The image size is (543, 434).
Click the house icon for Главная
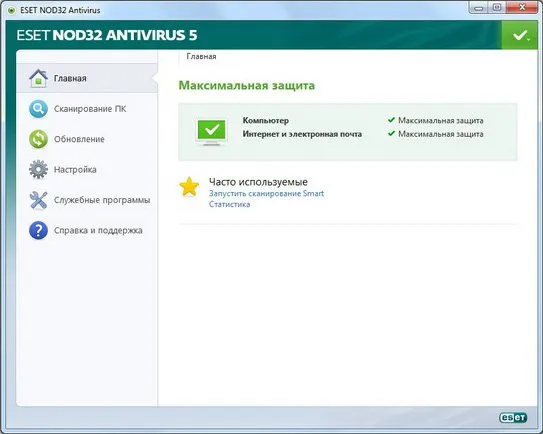click(38, 78)
